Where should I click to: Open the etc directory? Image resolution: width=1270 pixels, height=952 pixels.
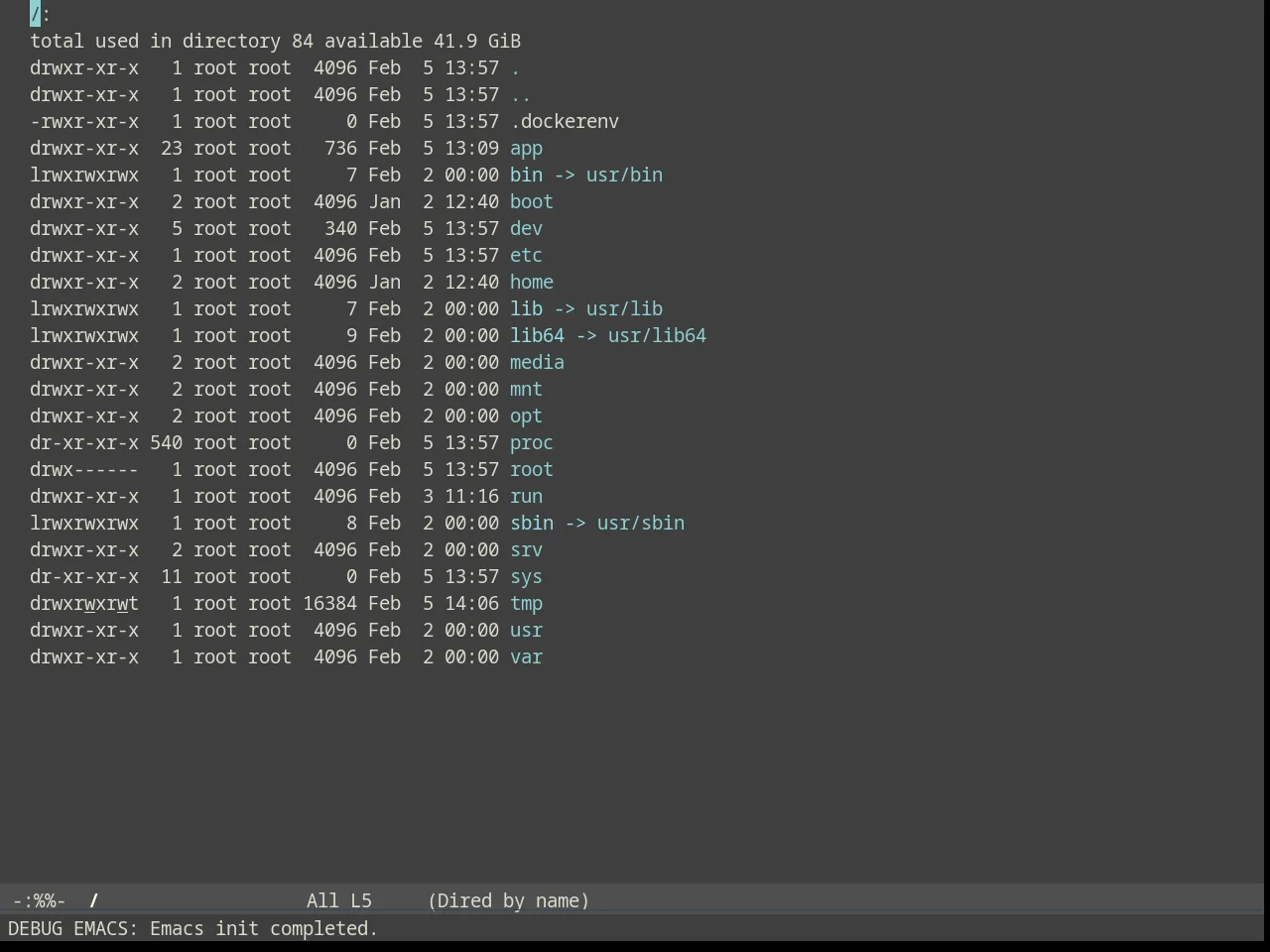coord(526,256)
